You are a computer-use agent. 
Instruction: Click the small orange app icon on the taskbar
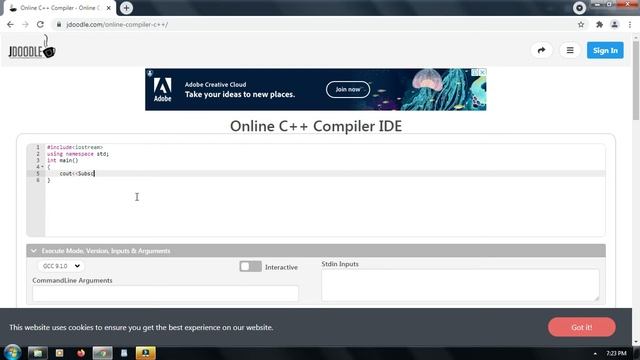tap(60, 353)
